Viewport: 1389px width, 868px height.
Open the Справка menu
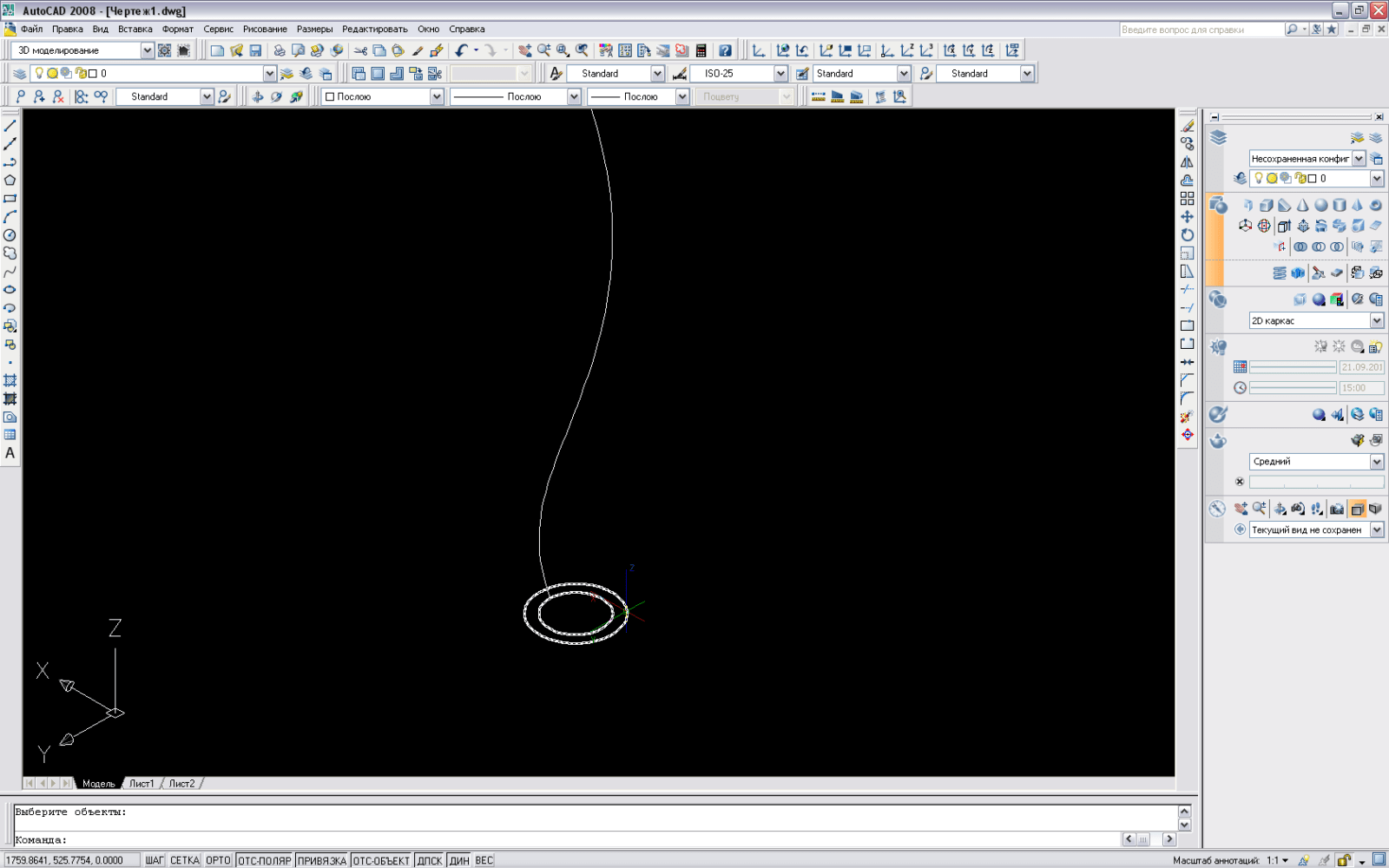(466, 29)
